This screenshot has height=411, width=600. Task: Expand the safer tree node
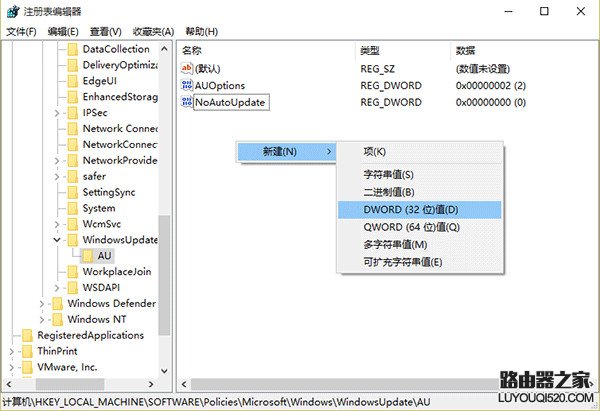coord(57,177)
